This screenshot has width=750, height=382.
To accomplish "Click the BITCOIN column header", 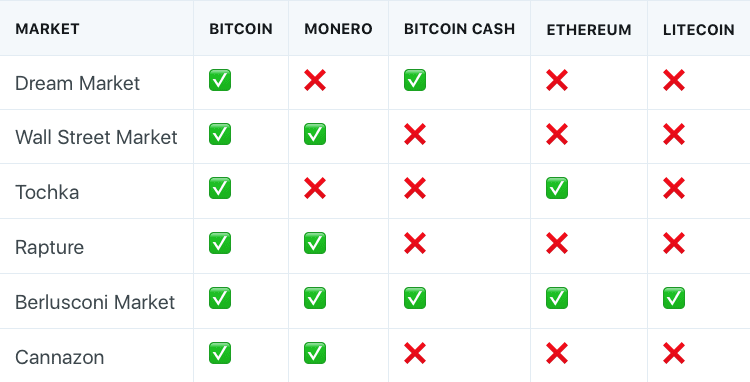I will click(241, 29).
